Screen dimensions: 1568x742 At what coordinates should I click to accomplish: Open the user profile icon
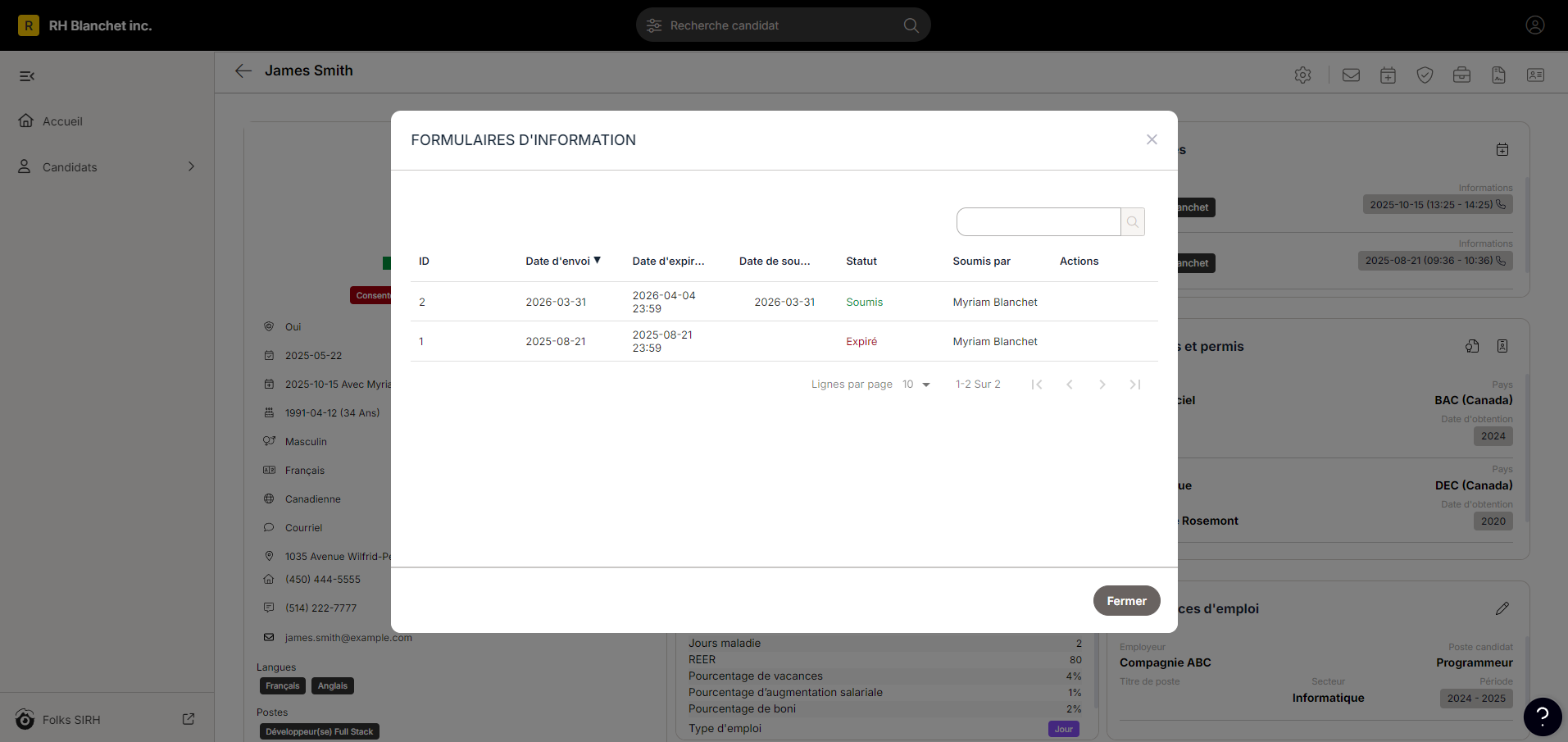[1535, 25]
